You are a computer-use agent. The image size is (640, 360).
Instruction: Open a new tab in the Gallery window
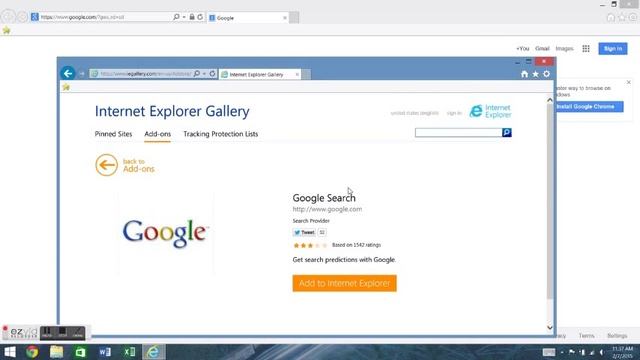pyautogui.click(x=306, y=74)
